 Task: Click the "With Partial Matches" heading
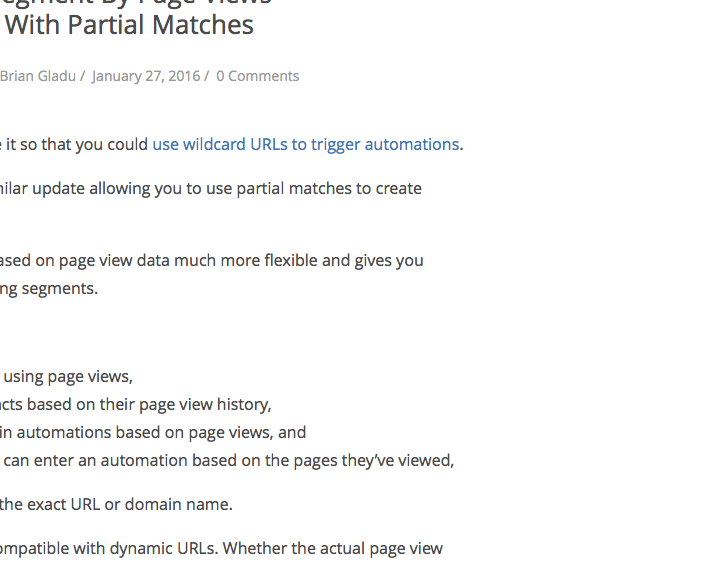129,25
